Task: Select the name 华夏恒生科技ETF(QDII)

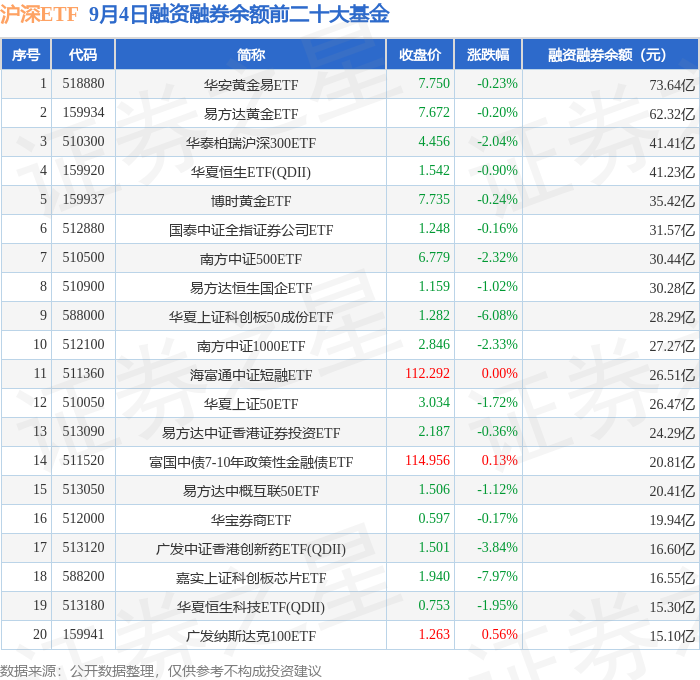Action: coord(251,607)
